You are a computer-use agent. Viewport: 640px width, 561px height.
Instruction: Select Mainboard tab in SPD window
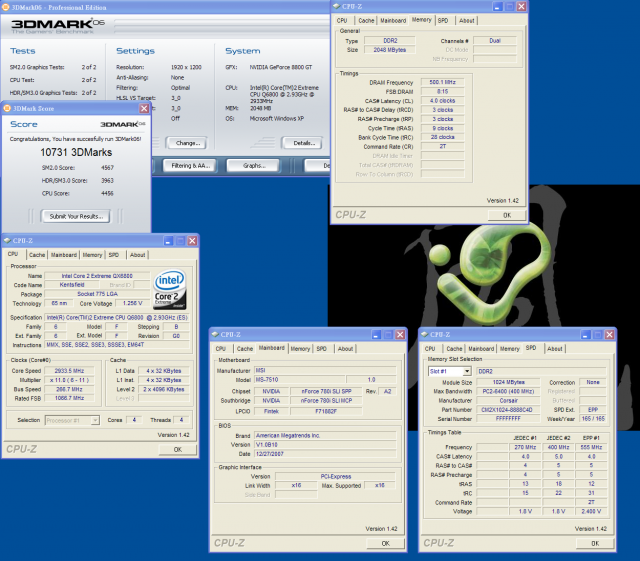click(x=481, y=349)
